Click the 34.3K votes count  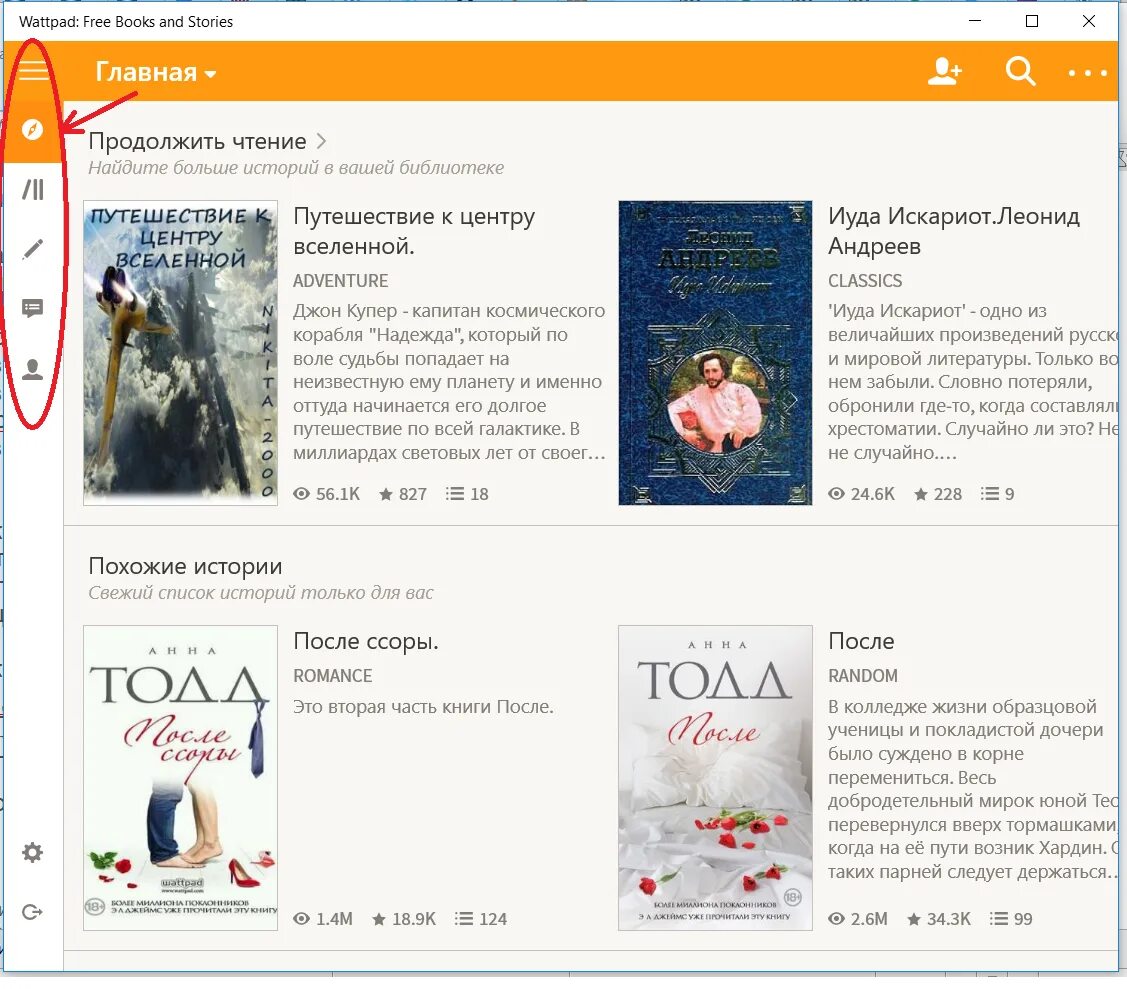tap(939, 919)
